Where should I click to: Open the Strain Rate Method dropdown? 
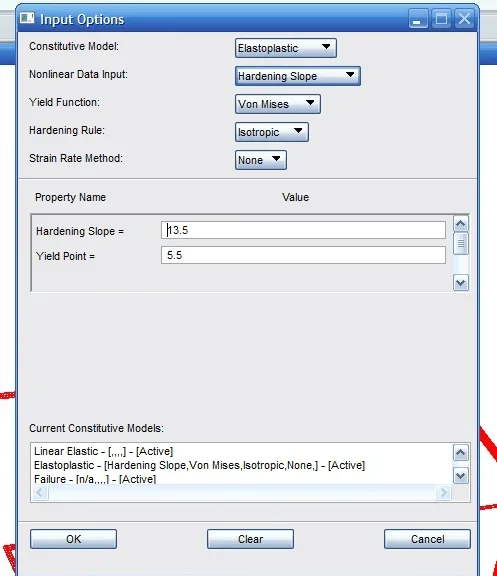[260, 160]
